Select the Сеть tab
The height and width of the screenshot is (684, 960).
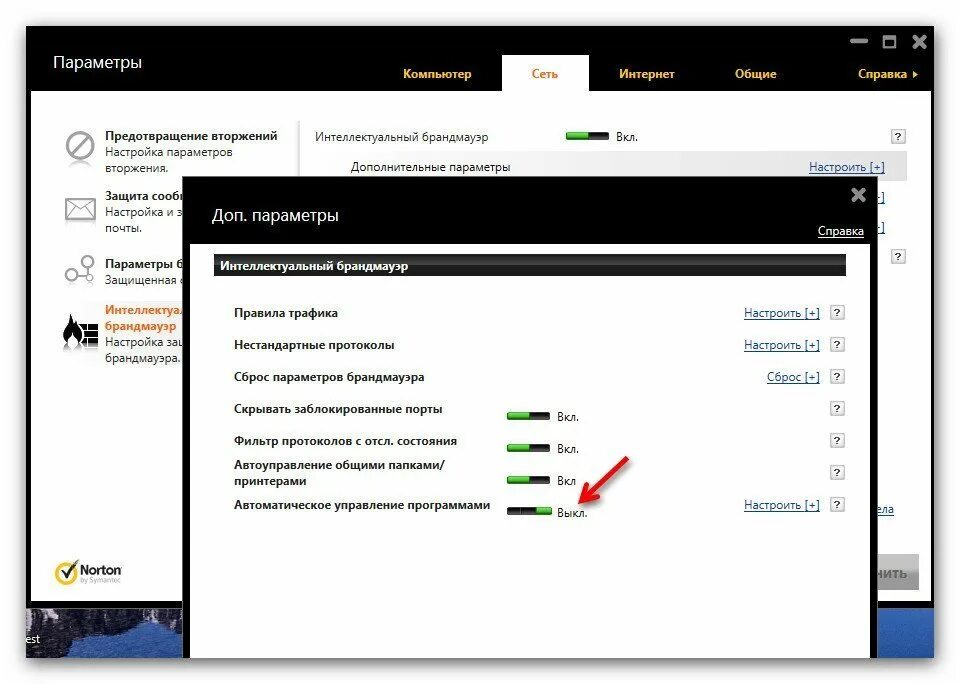click(x=545, y=74)
